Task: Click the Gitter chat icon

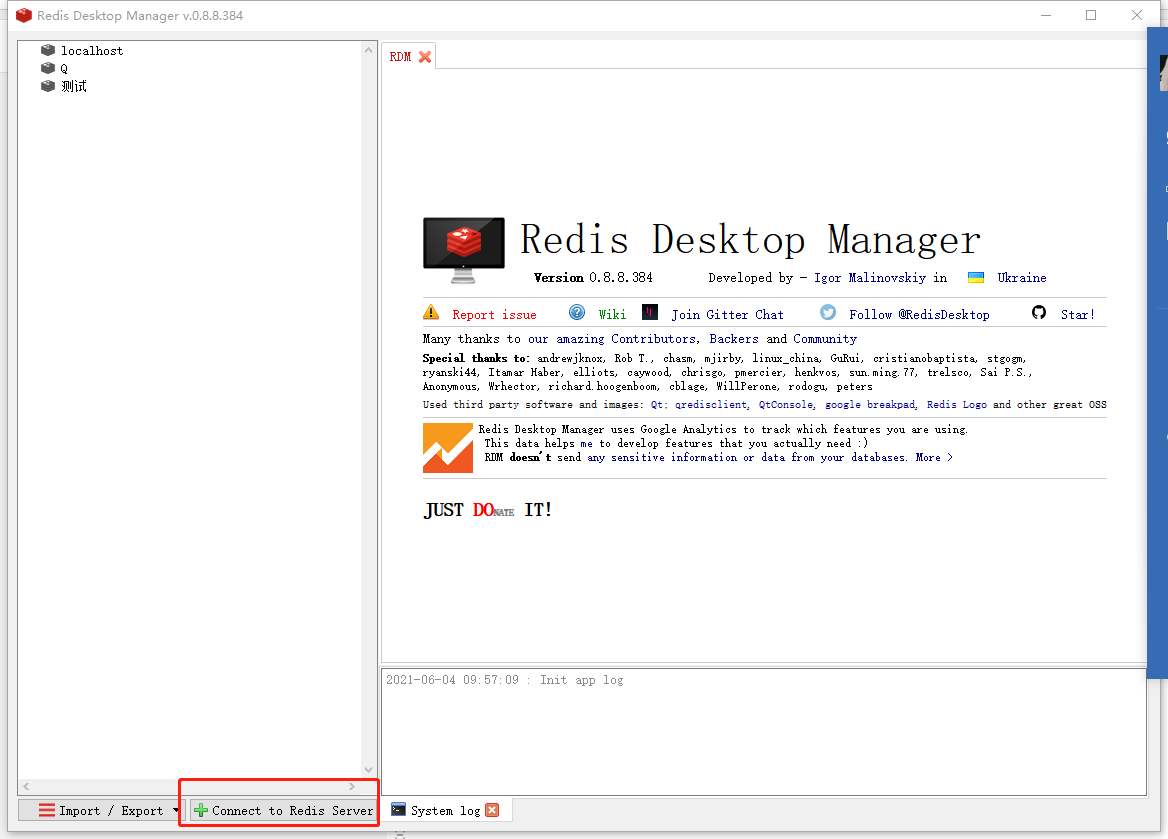Action: pyautogui.click(x=651, y=312)
